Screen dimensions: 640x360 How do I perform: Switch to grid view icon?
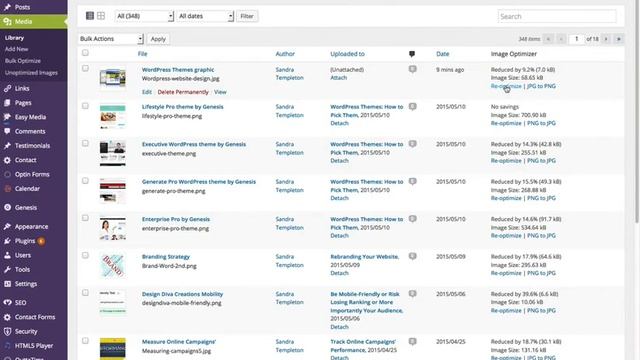pyautogui.click(x=101, y=16)
